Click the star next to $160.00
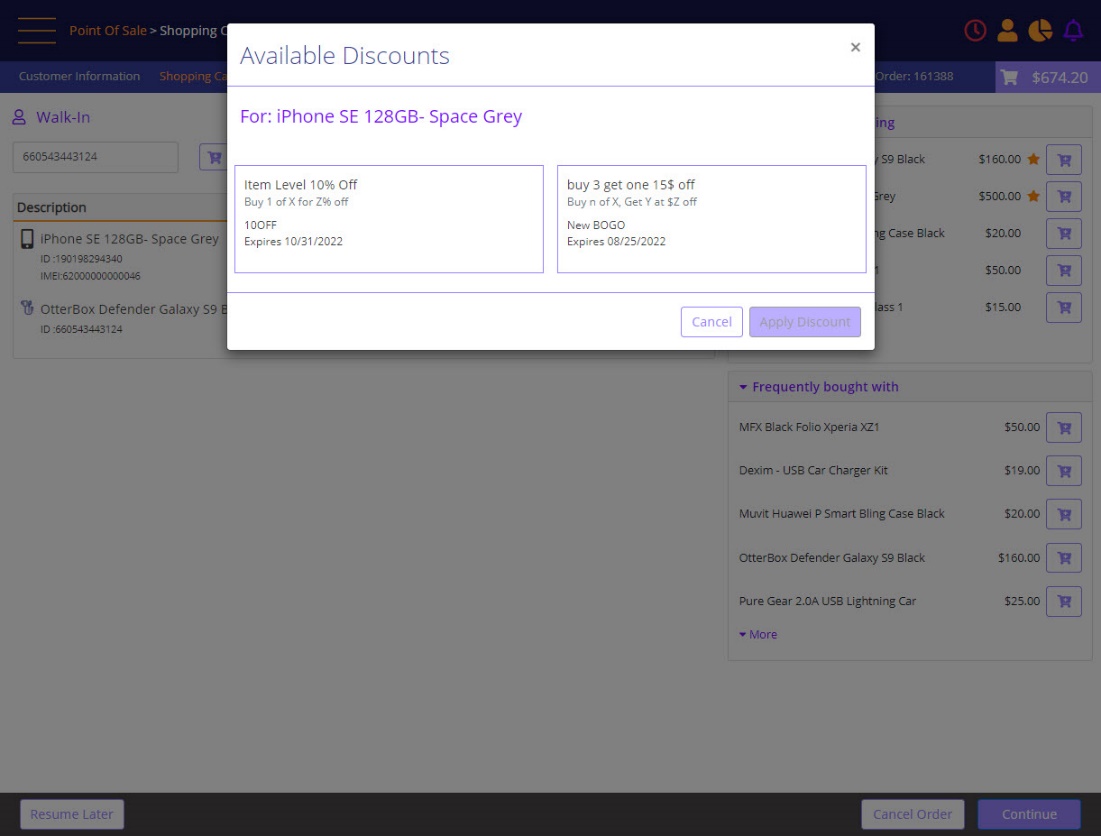The width and height of the screenshot is (1101, 836). point(1034,159)
